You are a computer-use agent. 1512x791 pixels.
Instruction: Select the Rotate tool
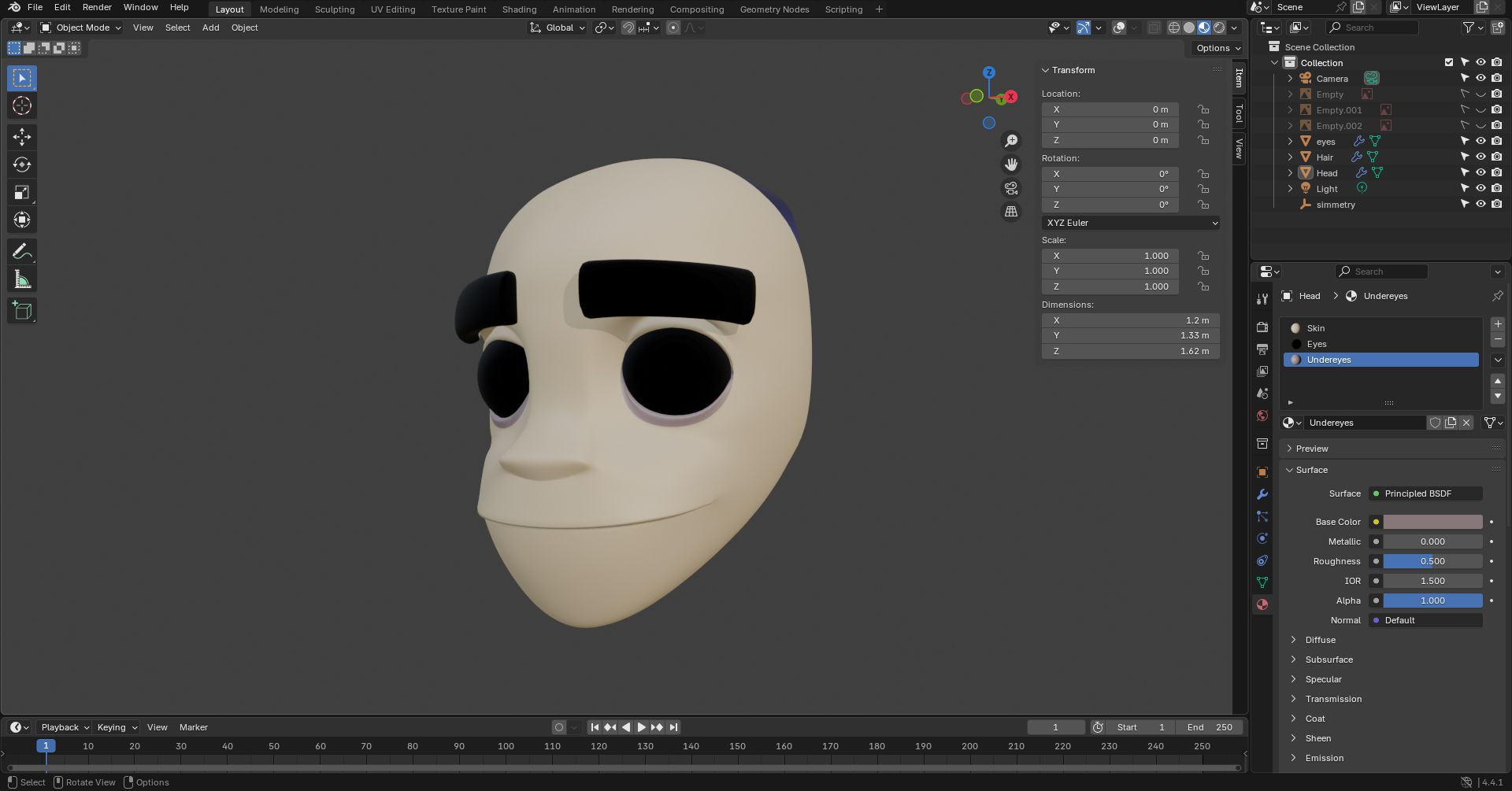click(22, 164)
